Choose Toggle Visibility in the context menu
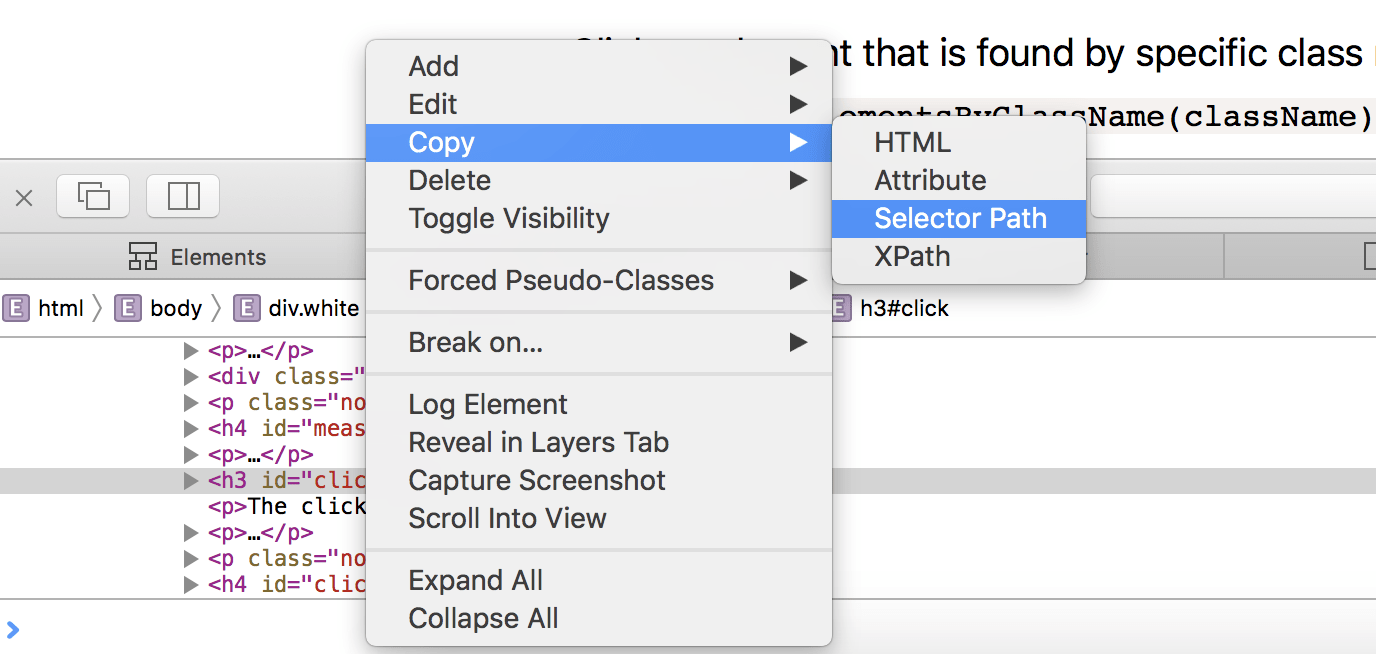1376x654 pixels. [508, 218]
